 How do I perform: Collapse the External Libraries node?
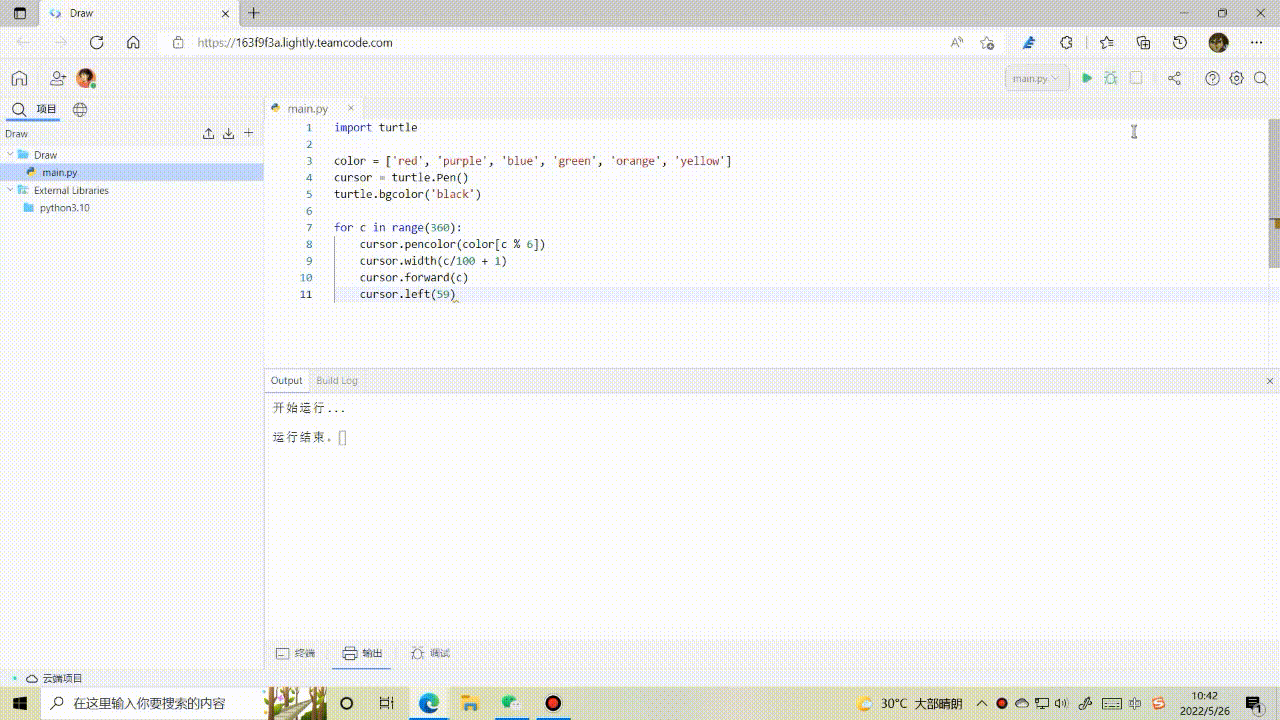click(10, 190)
